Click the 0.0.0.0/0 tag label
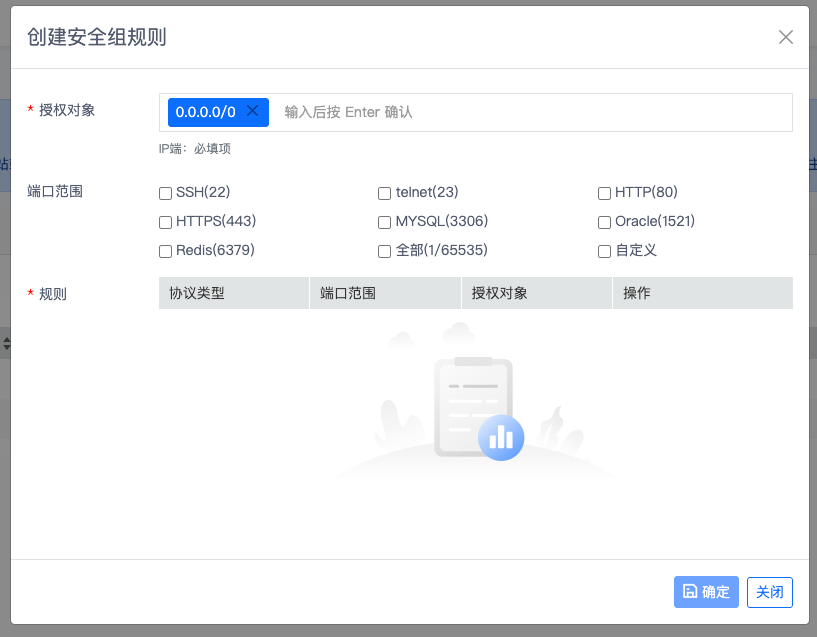The width and height of the screenshot is (817, 637). (x=205, y=112)
